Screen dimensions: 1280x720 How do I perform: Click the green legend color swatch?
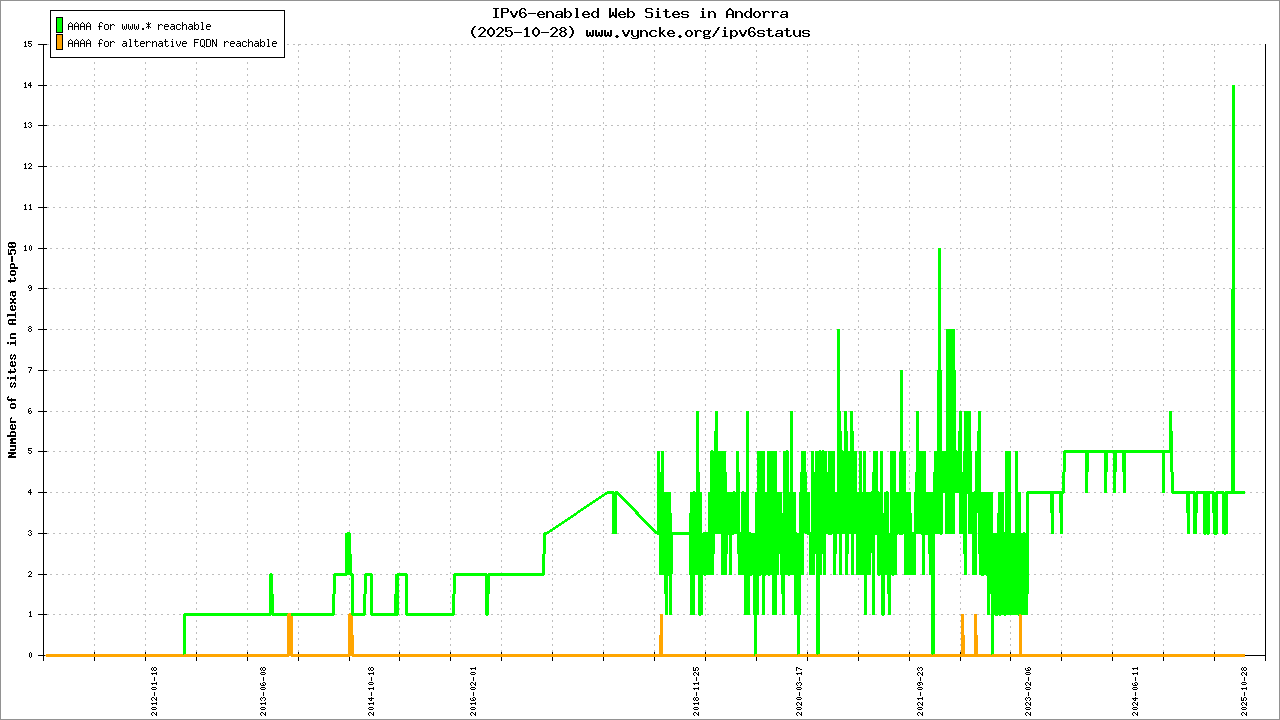60,25
